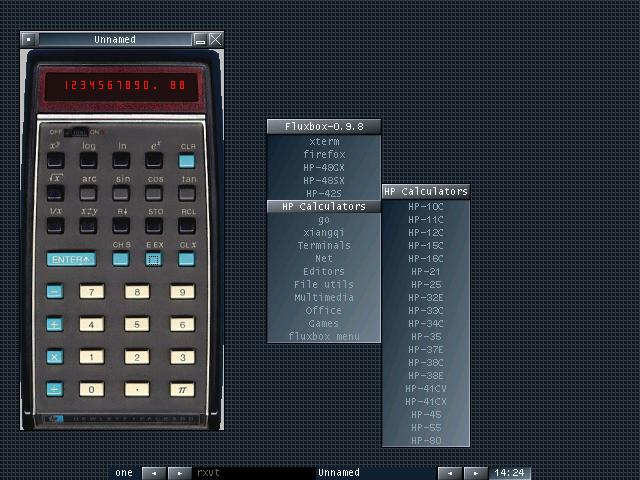The image size is (640, 480).
Task: Click the blue multiply key
Action: (x=55, y=357)
